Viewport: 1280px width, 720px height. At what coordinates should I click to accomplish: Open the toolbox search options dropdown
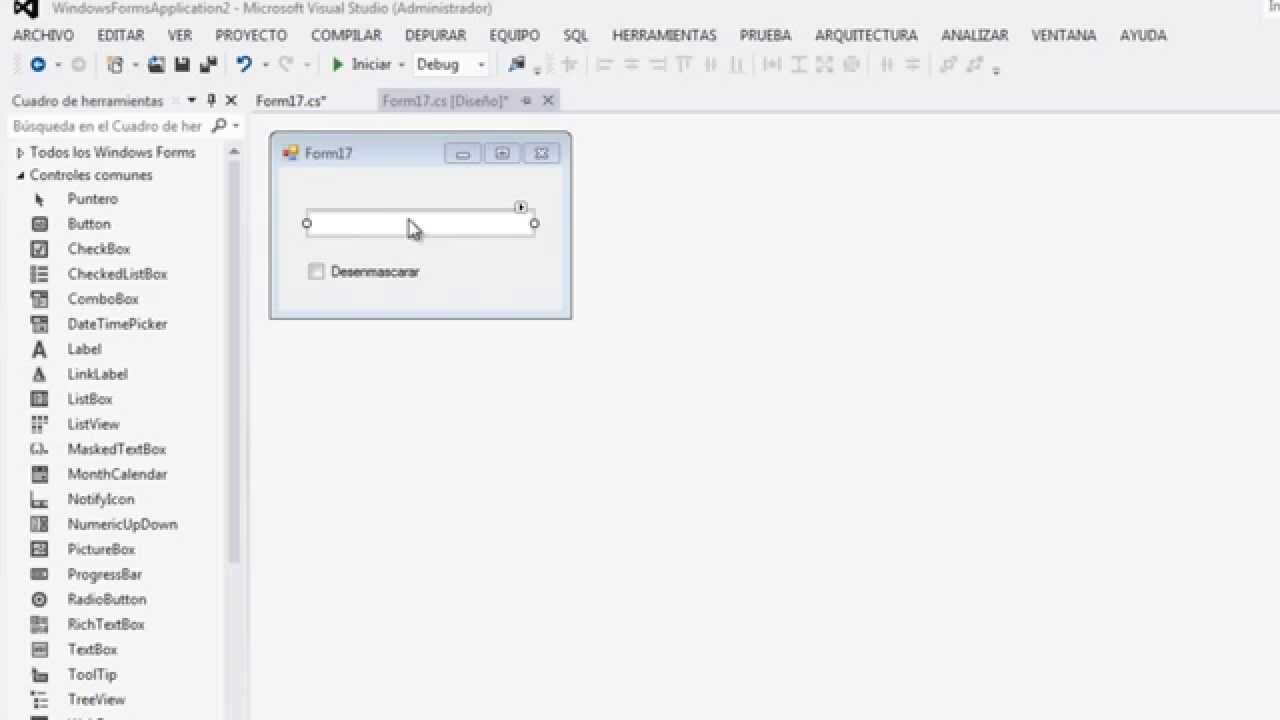pos(237,126)
